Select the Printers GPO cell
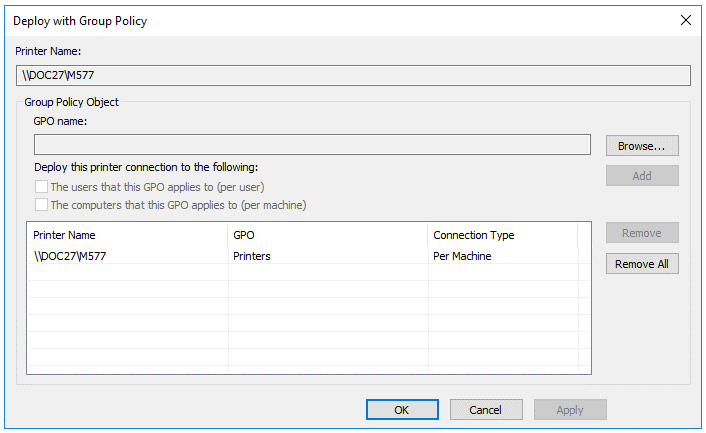Viewport: 706px width, 433px height. 252,256
